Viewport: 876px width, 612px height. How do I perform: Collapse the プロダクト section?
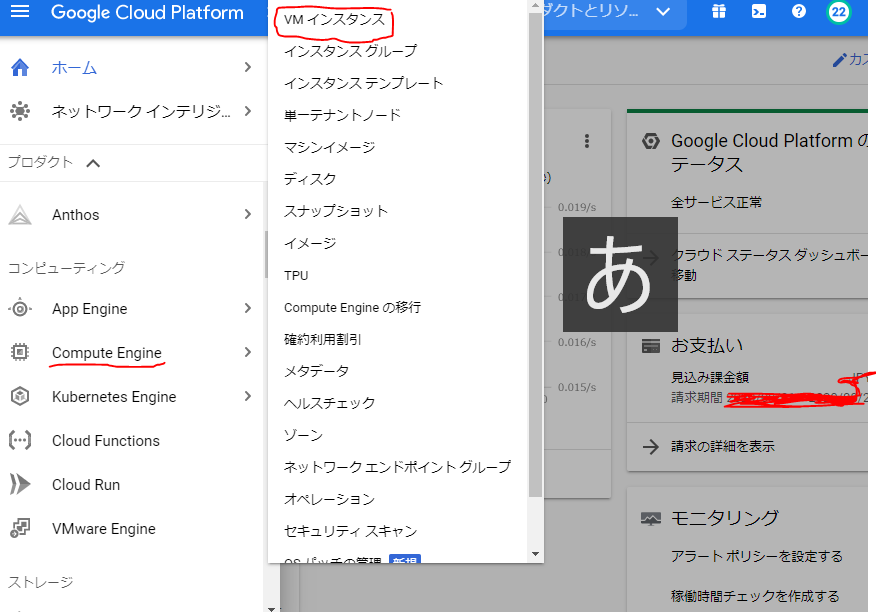[x=93, y=163]
